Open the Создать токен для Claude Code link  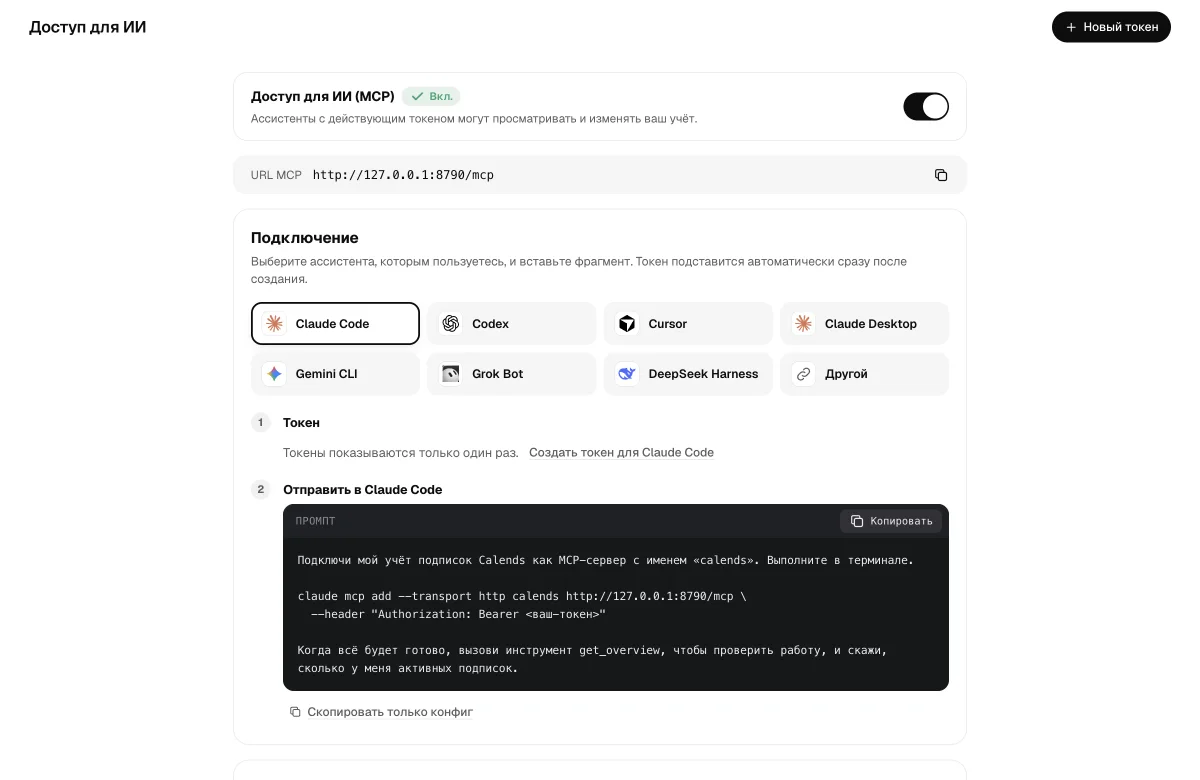621,452
